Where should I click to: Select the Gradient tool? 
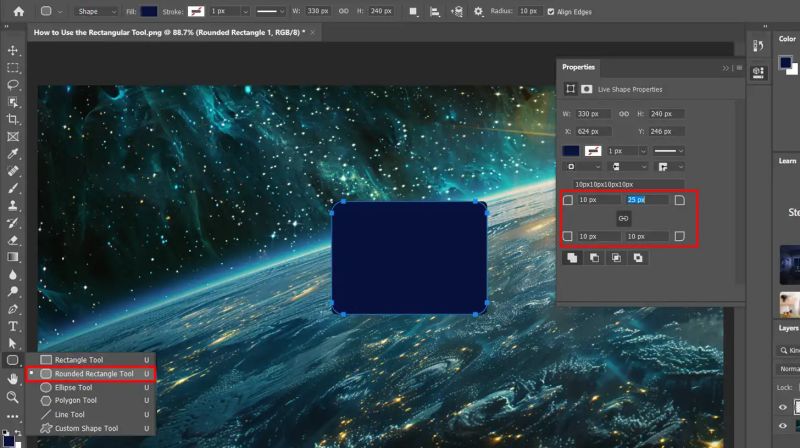coord(13,257)
